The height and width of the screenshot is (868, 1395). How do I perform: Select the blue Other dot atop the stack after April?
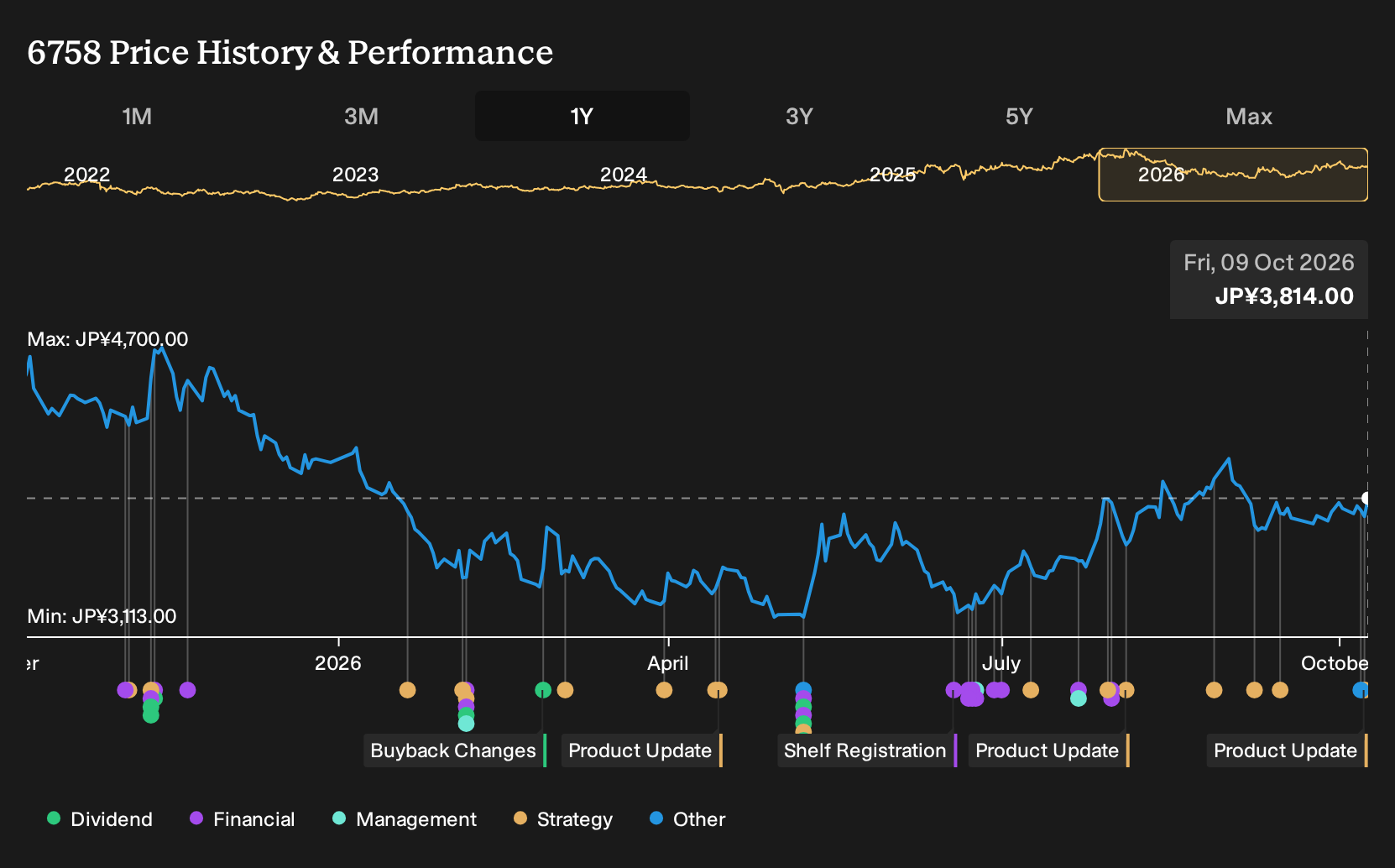803,690
